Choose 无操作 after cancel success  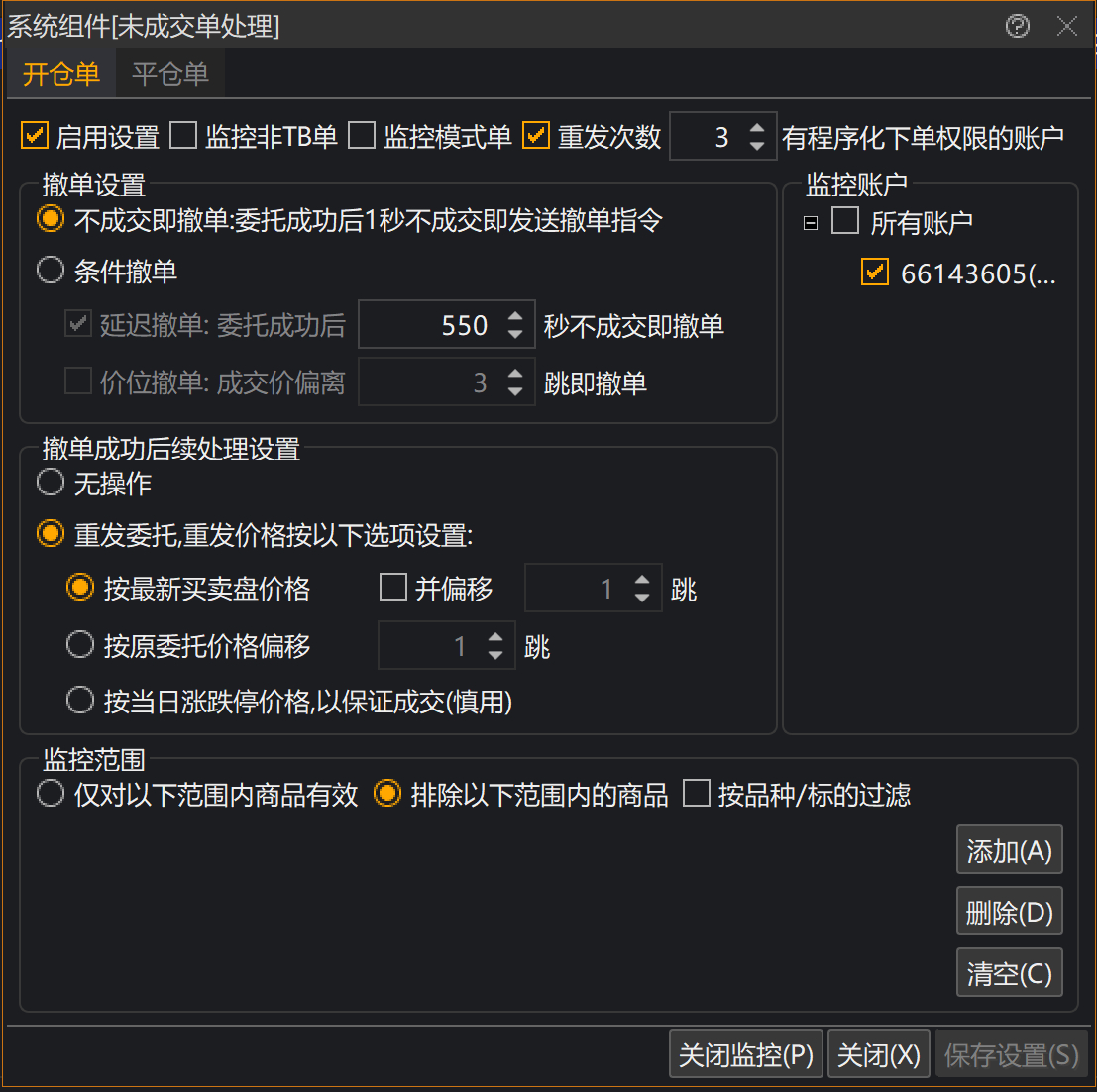51,484
